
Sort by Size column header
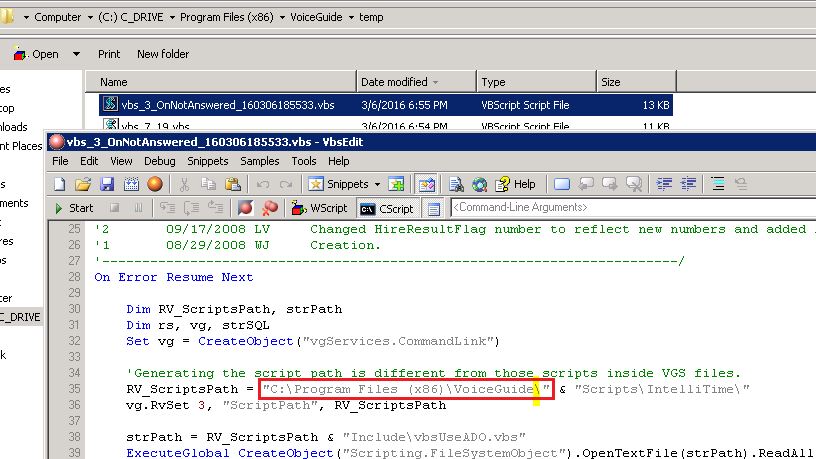tap(636, 82)
